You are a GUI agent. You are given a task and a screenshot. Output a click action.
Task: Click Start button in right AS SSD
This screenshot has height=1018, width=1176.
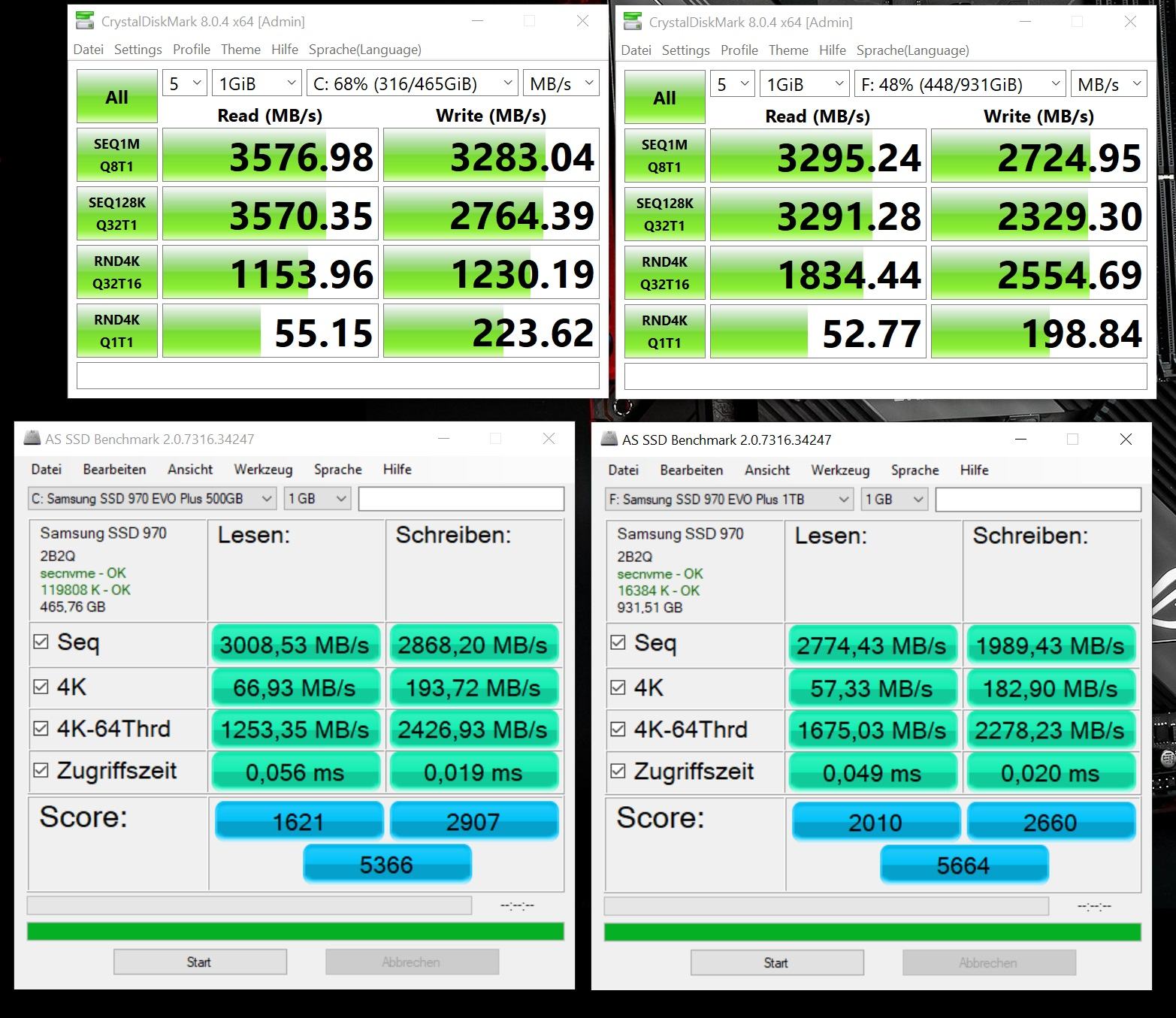(777, 962)
